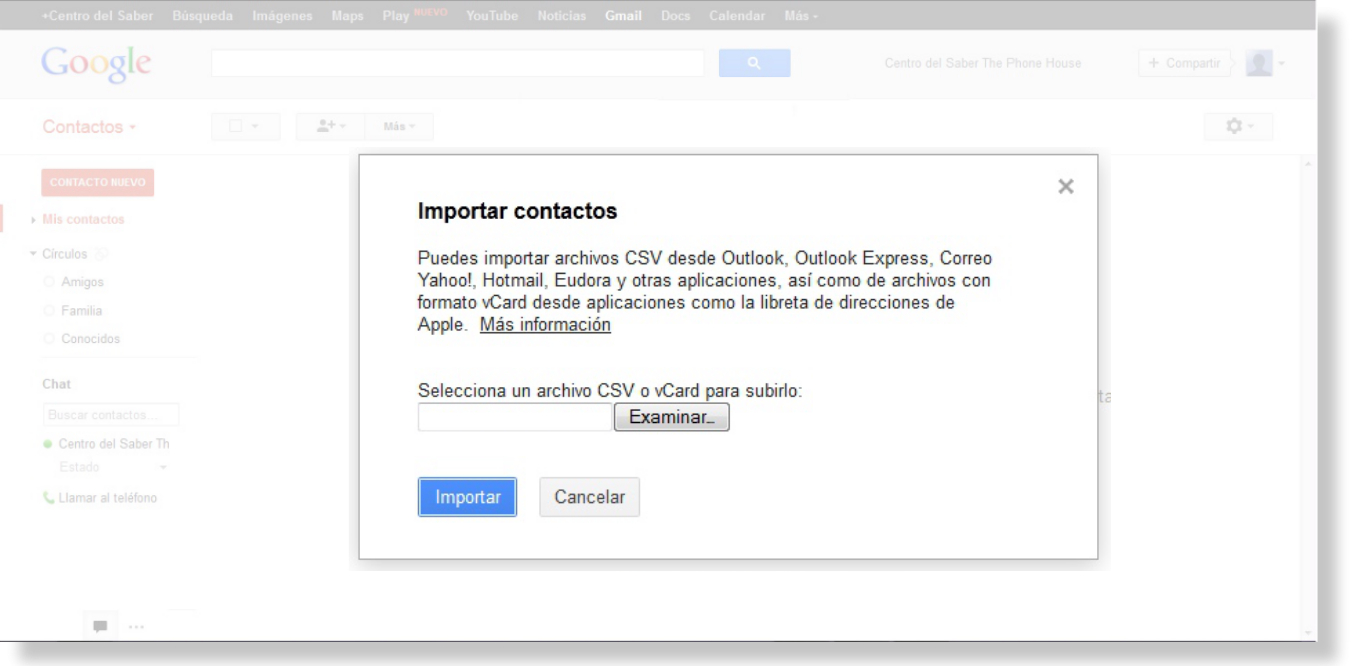
Task: Click the chat speech bubble icon
Action: point(100,626)
